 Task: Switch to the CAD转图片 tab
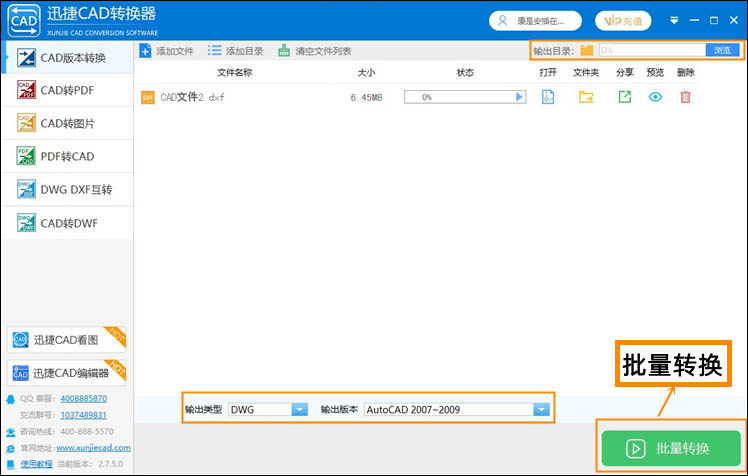click(68, 123)
